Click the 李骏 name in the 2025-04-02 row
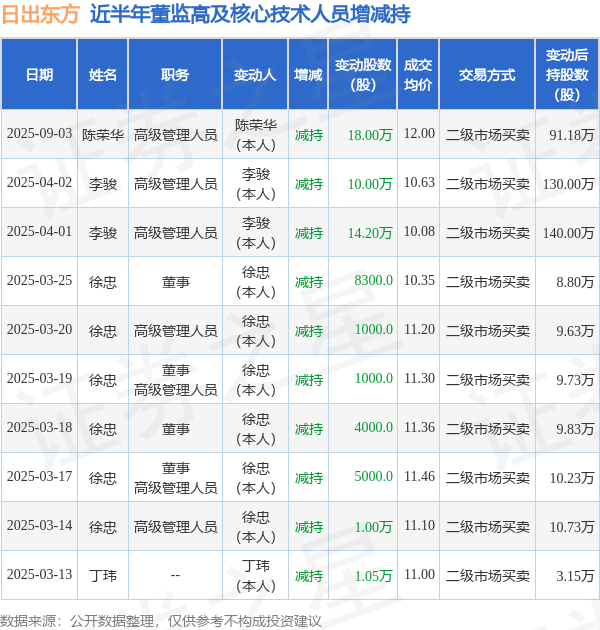Screen dimensions: 600x630 (102, 184)
